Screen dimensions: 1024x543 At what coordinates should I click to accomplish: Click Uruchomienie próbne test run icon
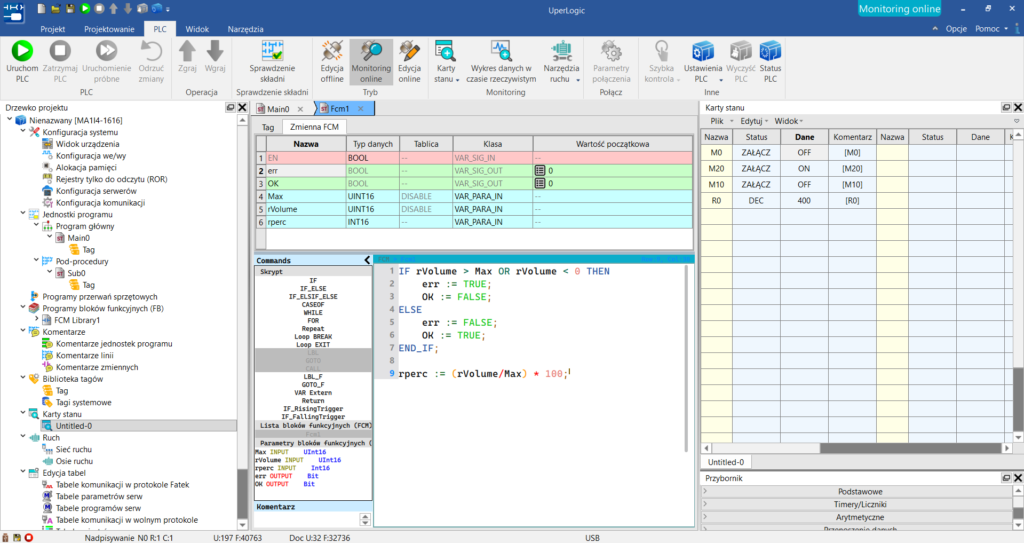pyautogui.click(x=106, y=51)
